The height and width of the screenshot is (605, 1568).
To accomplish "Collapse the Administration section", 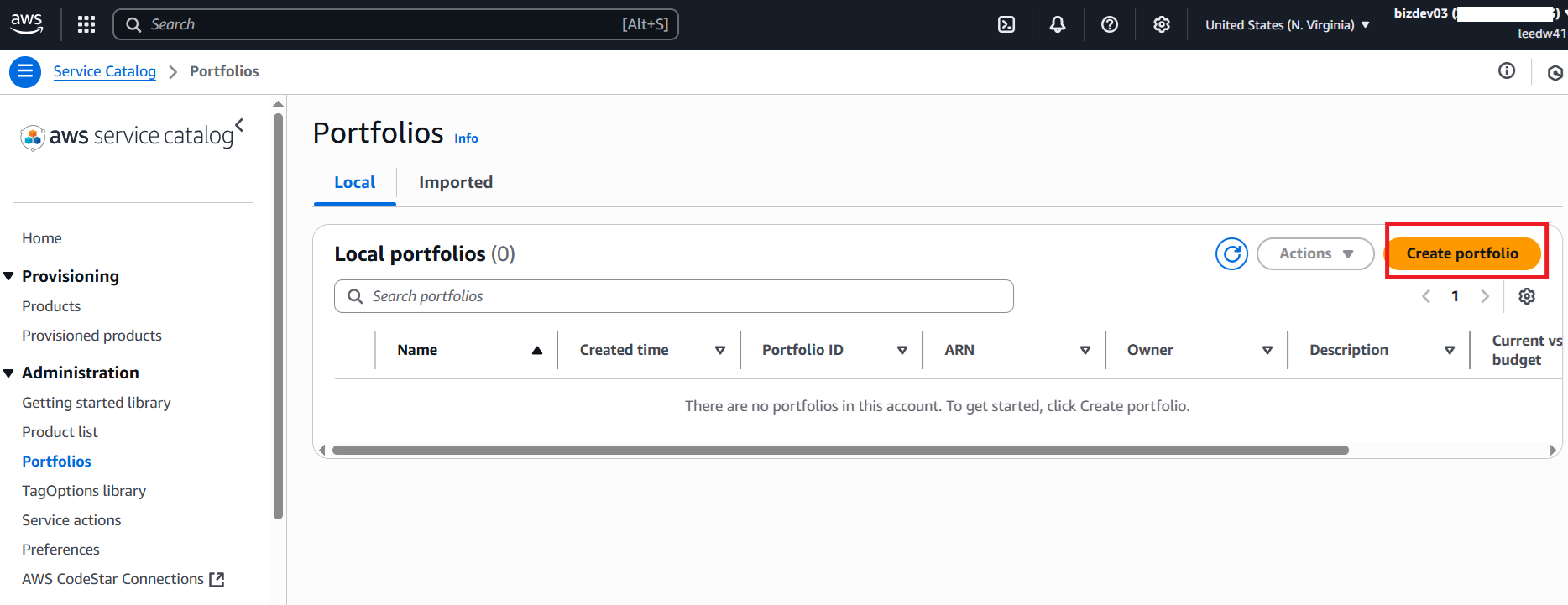I will pyautogui.click(x=9, y=373).
